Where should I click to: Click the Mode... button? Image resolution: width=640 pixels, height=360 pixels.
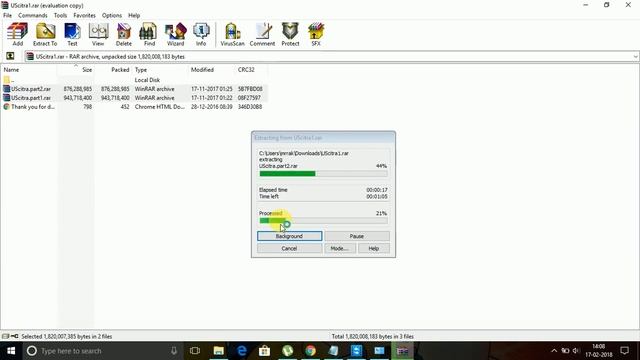pos(340,248)
